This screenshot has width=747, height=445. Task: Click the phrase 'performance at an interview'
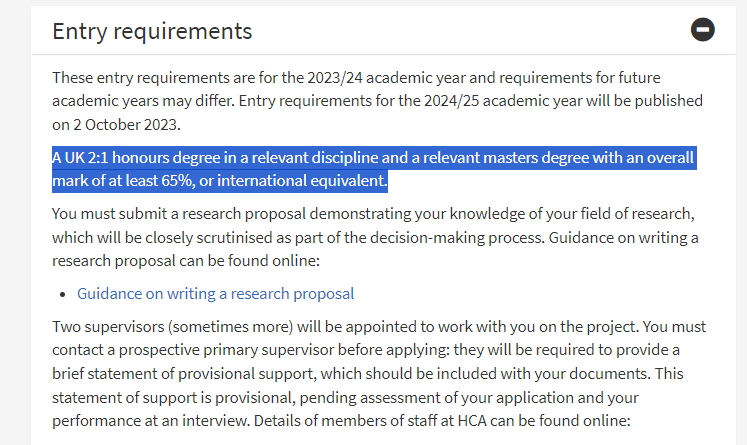click(151, 421)
